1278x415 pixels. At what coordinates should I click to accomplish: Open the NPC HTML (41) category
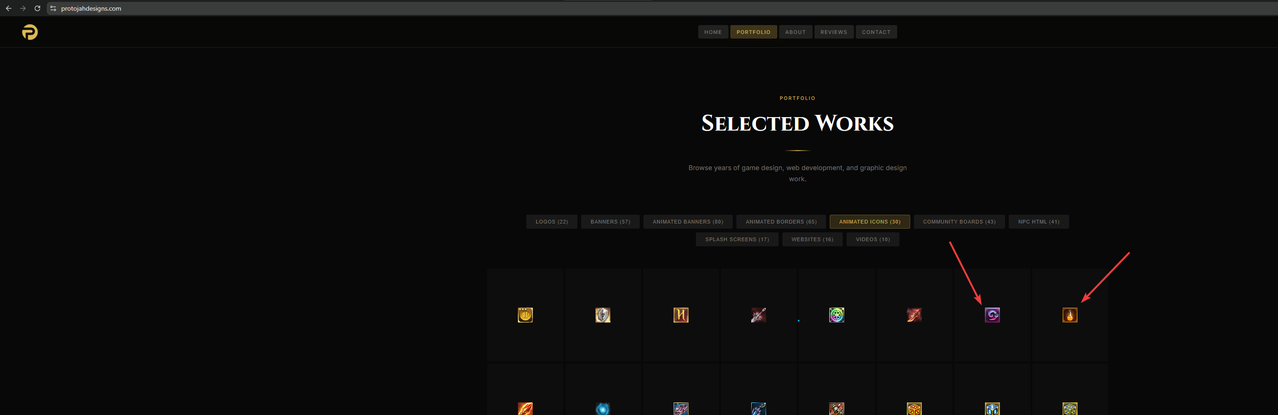pos(1039,222)
